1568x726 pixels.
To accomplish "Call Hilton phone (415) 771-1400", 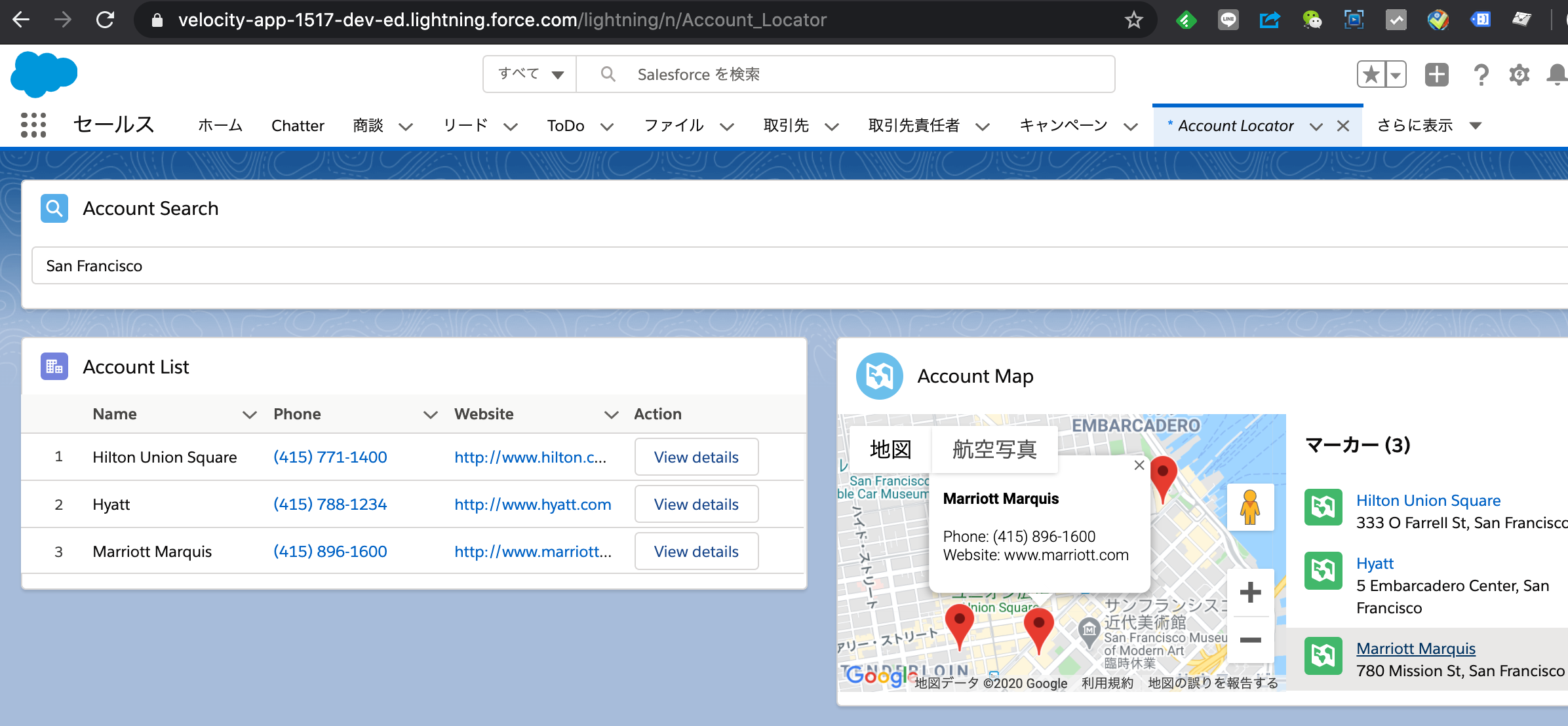I will (330, 457).
